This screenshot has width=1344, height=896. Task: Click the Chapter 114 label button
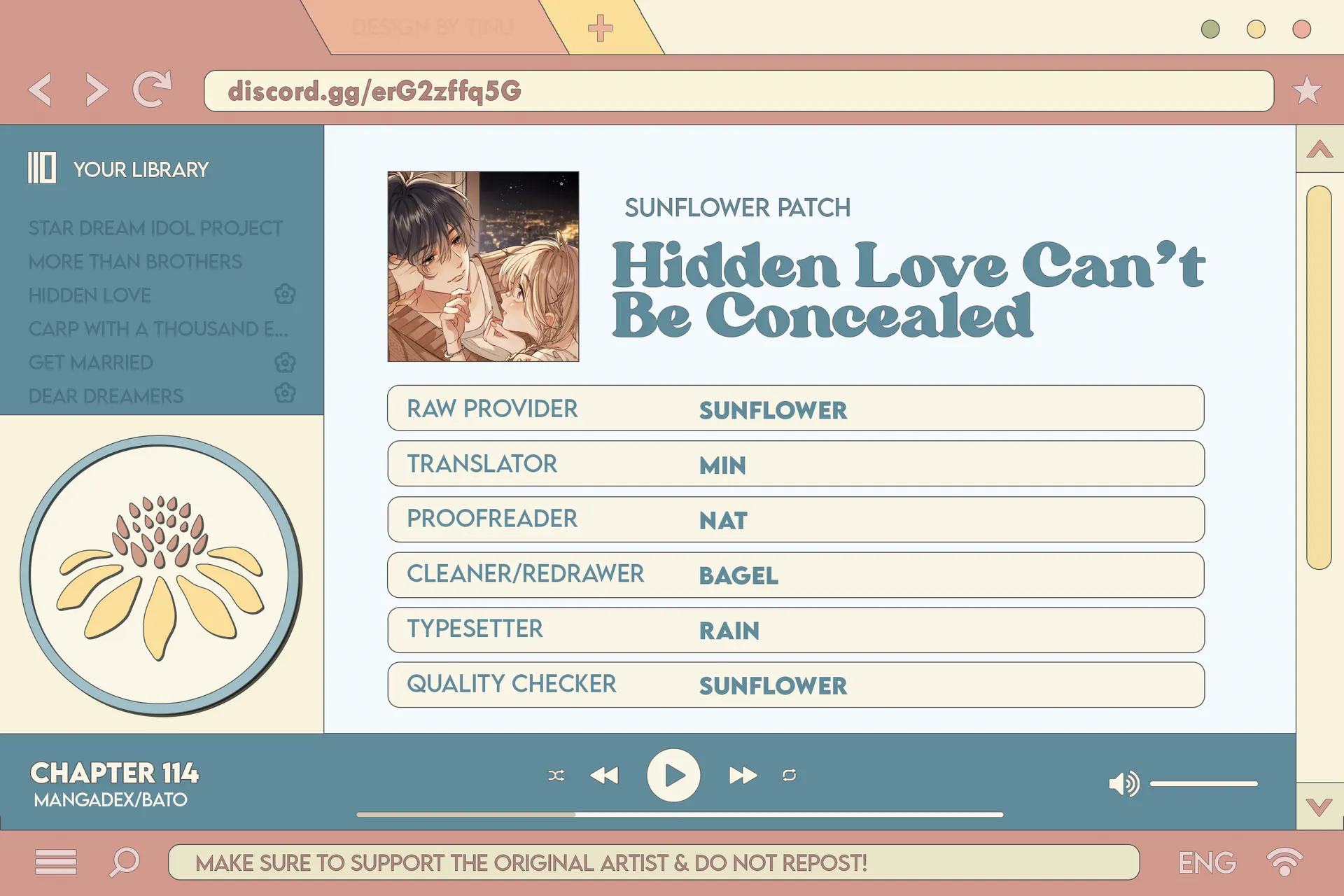click(x=99, y=776)
